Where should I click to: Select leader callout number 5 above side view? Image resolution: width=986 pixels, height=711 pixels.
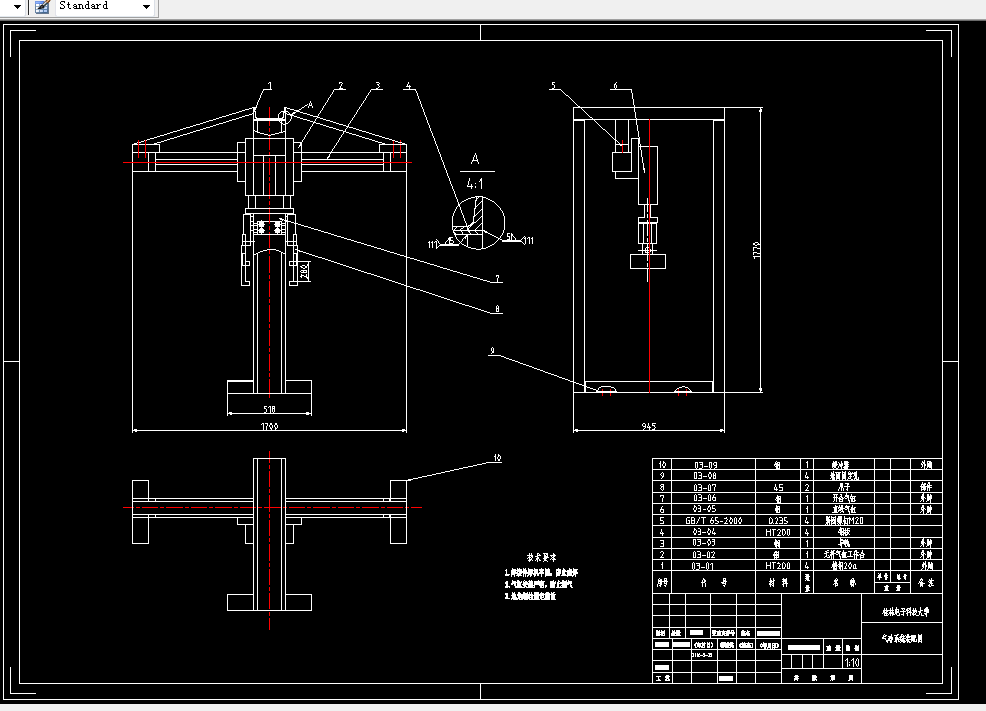(553, 85)
